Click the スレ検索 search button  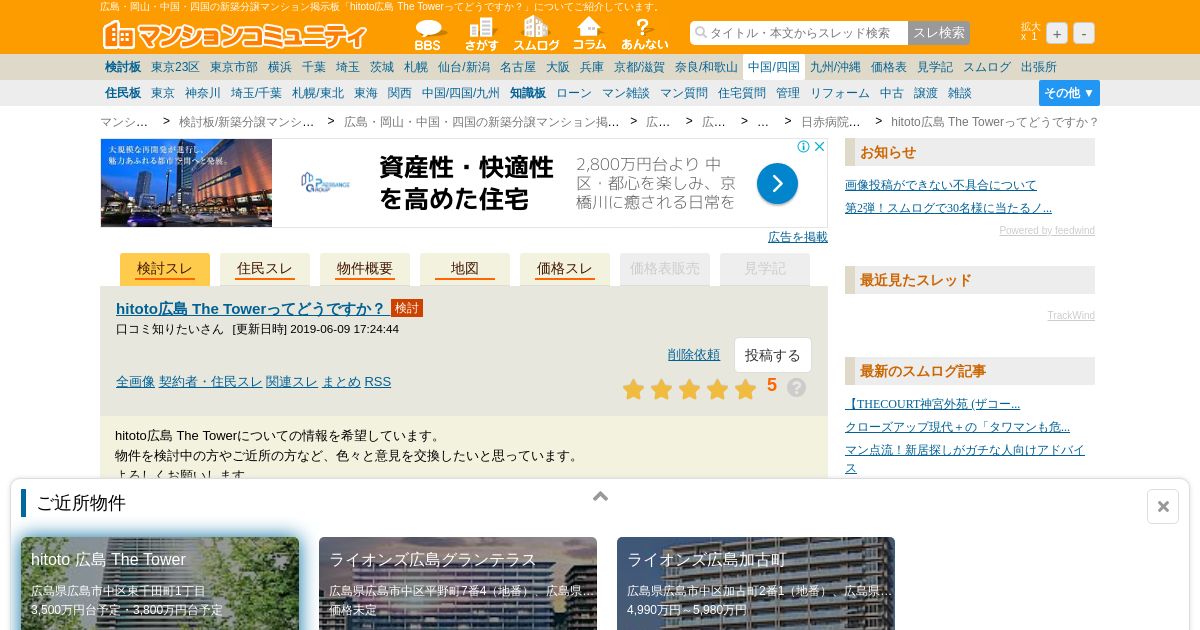click(x=939, y=33)
